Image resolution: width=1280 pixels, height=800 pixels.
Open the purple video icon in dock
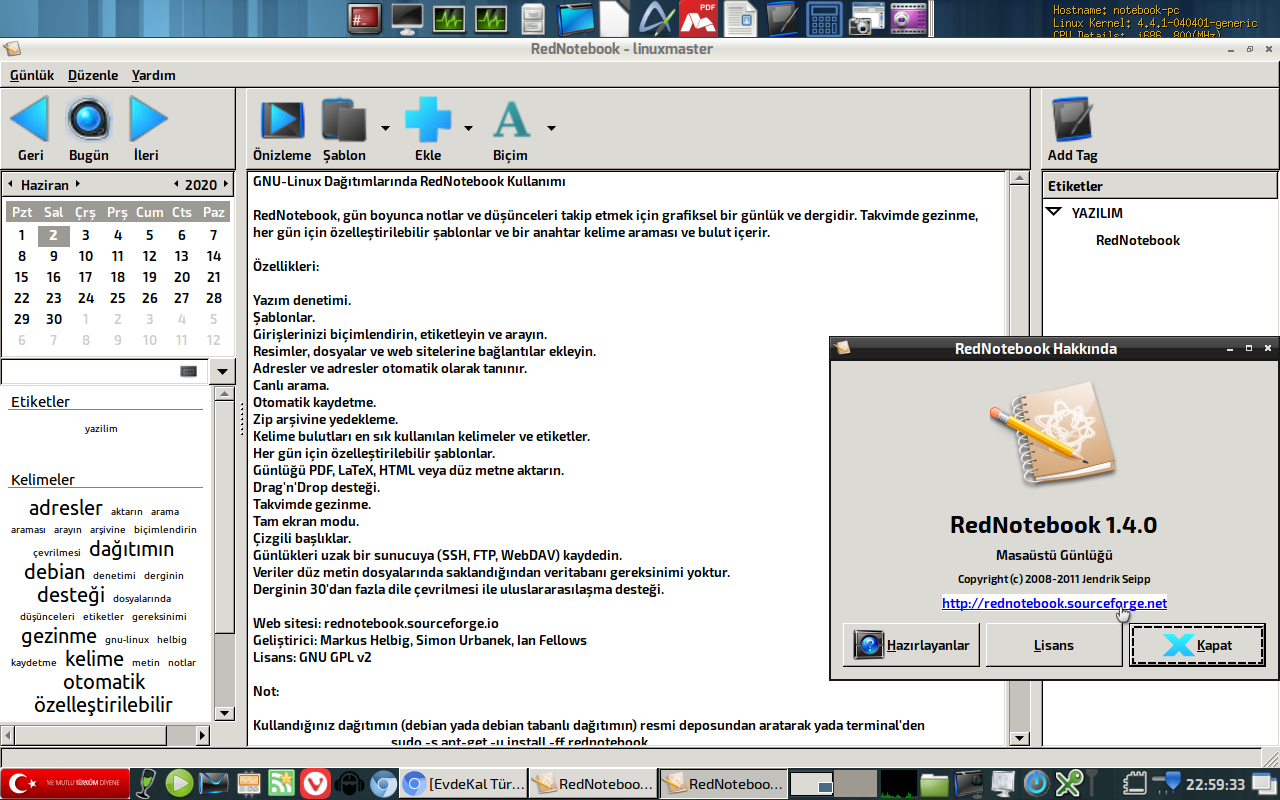click(x=909, y=18)
